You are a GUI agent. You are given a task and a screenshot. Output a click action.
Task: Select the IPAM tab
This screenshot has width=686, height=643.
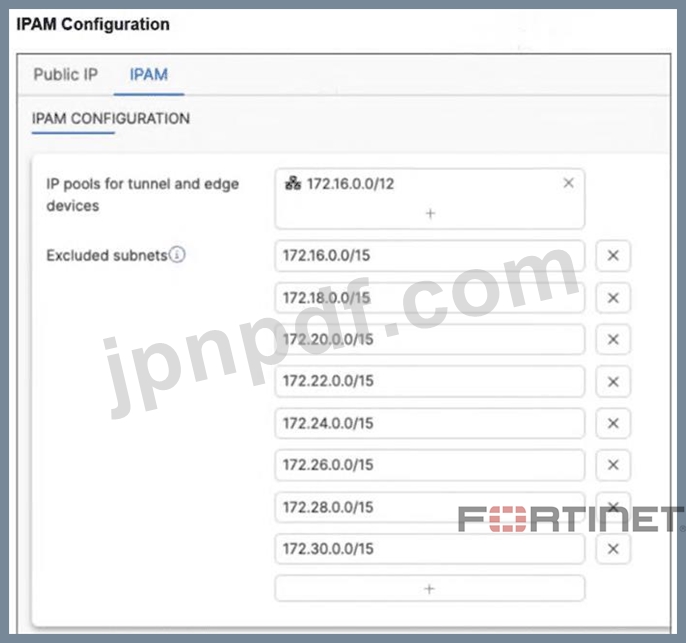[x=149, y=74]
